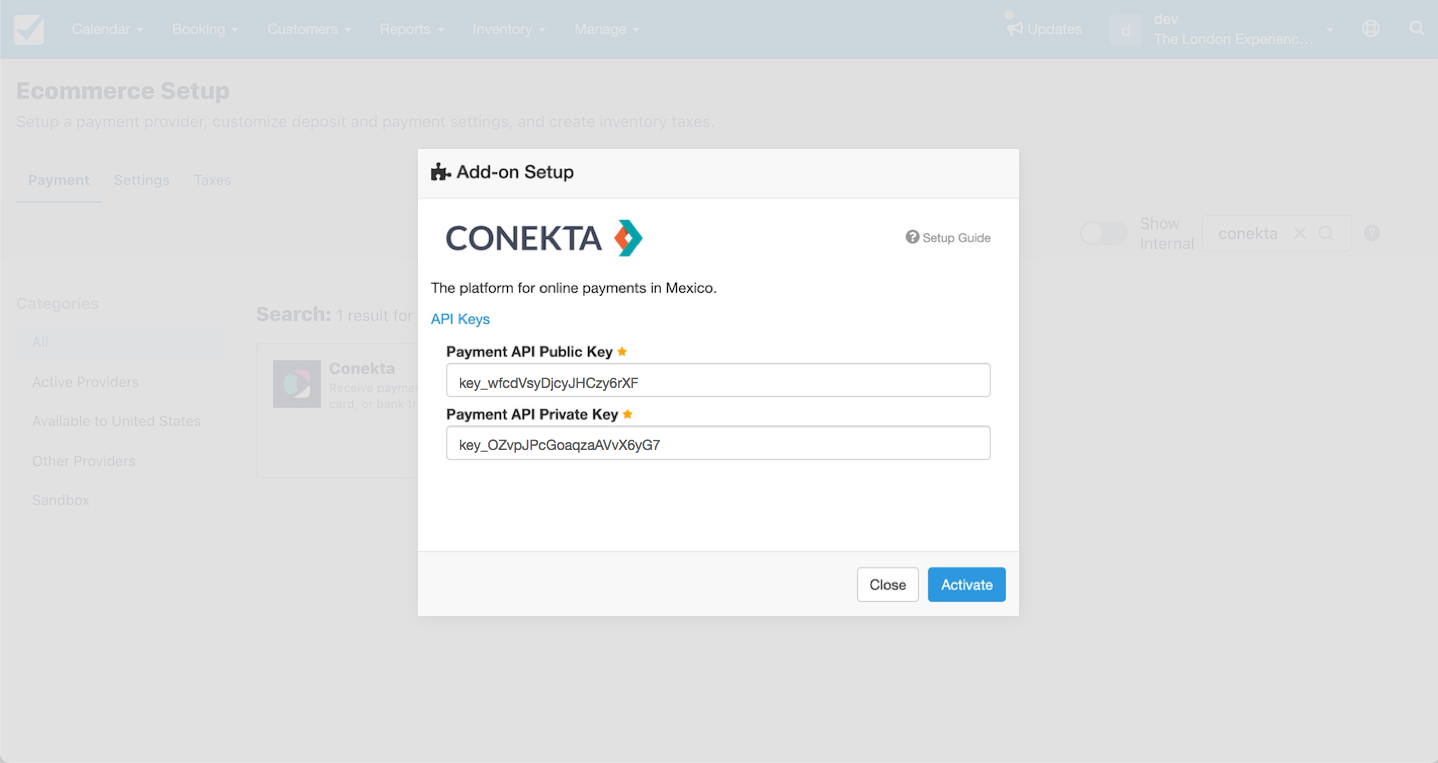Image resolution: width=1438 pixels, height=763 pixels.
Task: Click The London Experience account name
Action: click(1233, 39)
